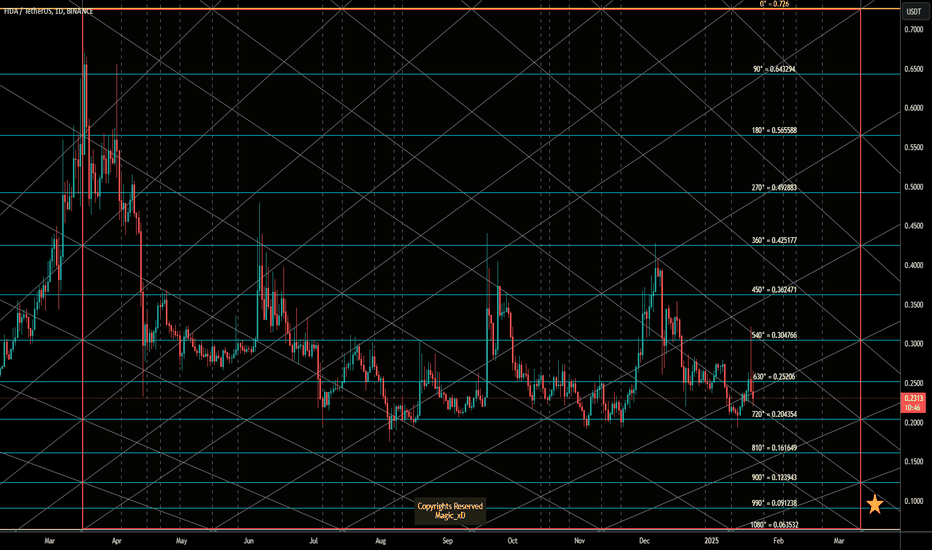Select the '900° = 0.123943' level label

coord(774,477)
